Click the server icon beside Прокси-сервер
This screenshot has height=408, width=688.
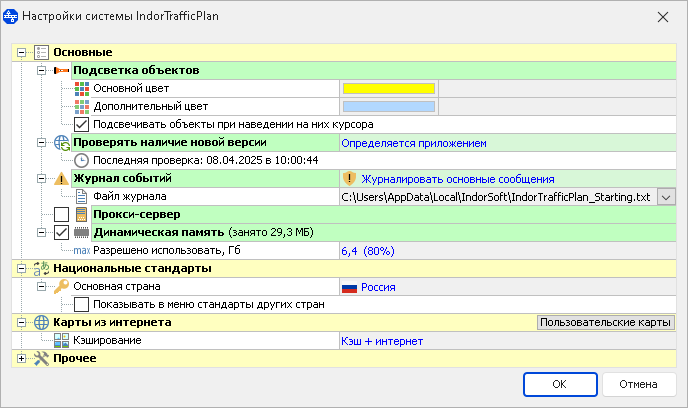coord(81,215)
